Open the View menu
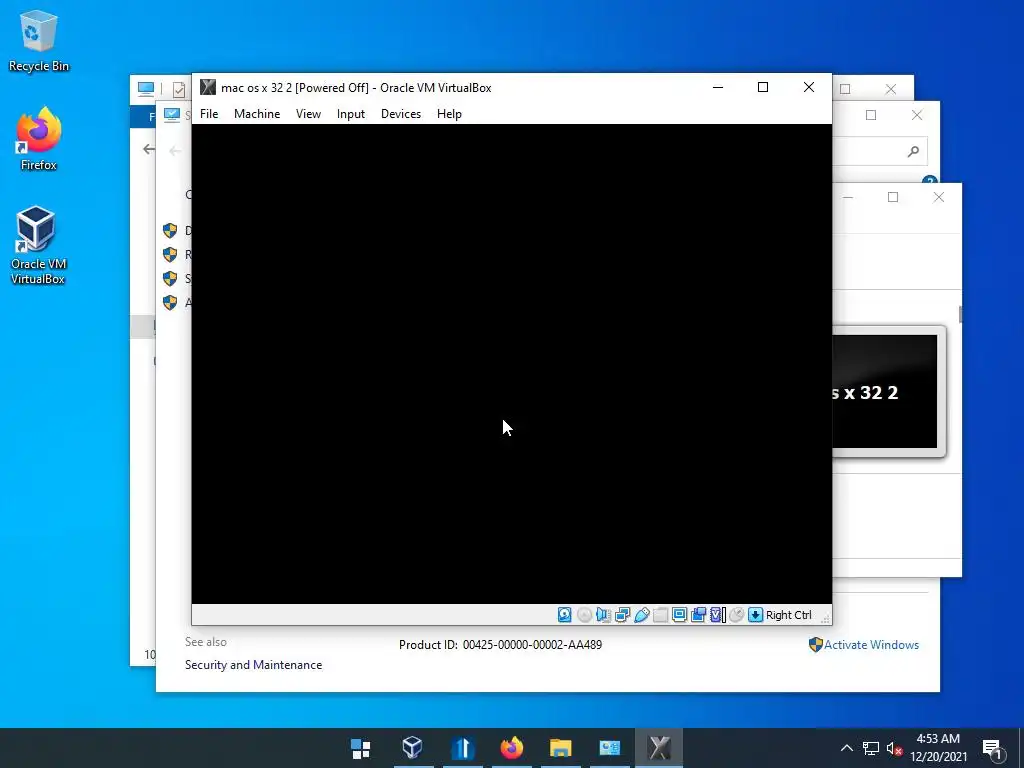Screen dimensions: 1024x768 tap(308, 114)
